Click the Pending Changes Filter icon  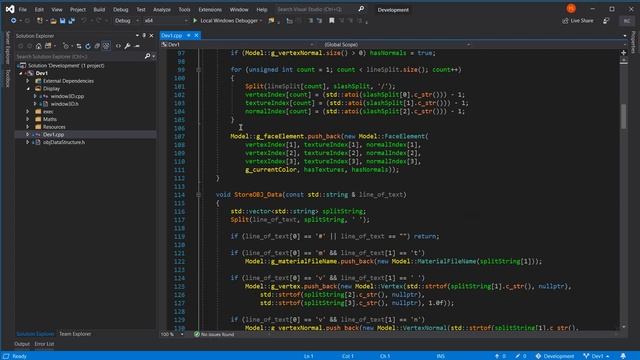tap(66, 46)
